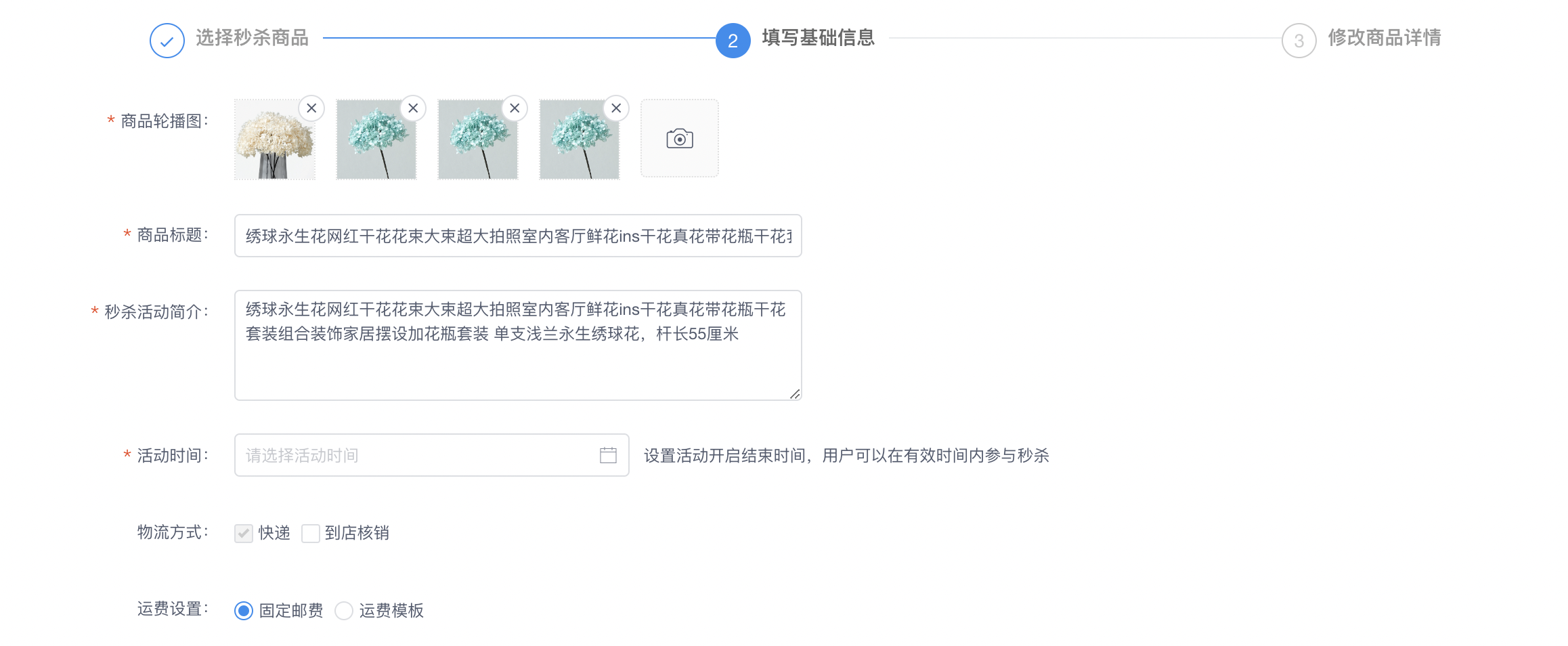The image size is (1568, 646).
Task: Go to the 修改商品详情 step
Action: [1384, 38]
